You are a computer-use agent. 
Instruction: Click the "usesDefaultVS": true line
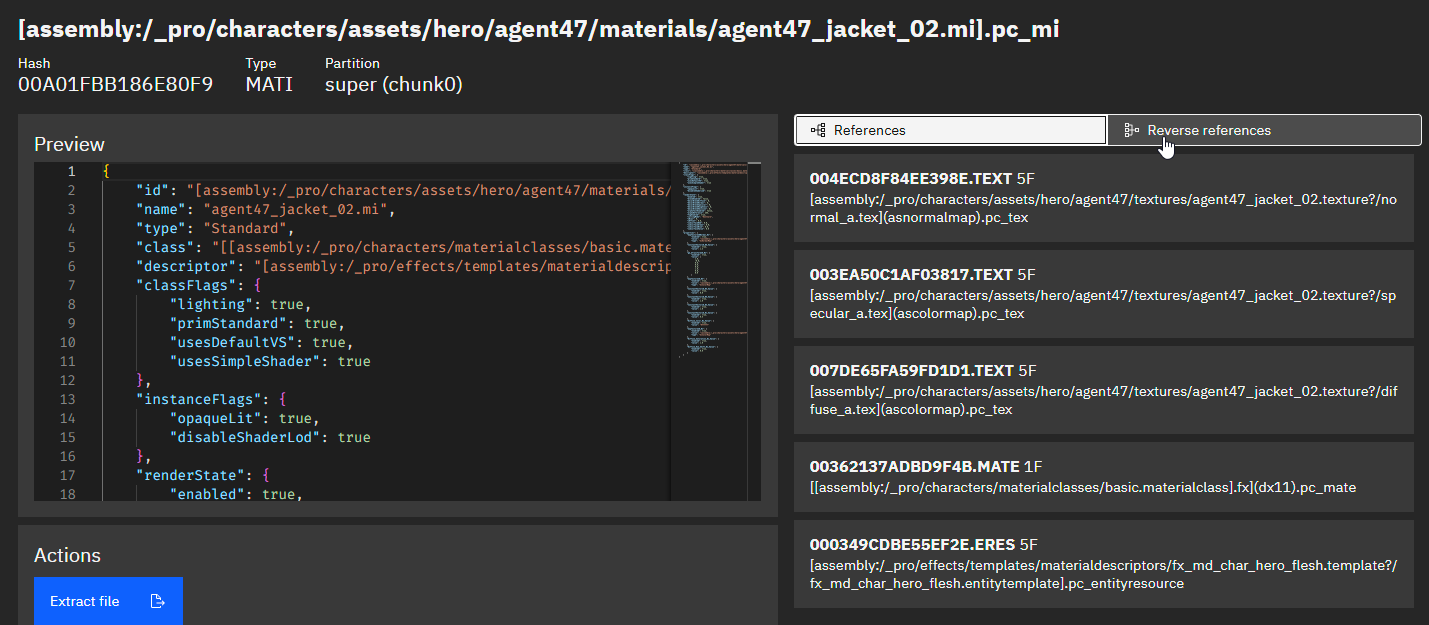point(261,342)
